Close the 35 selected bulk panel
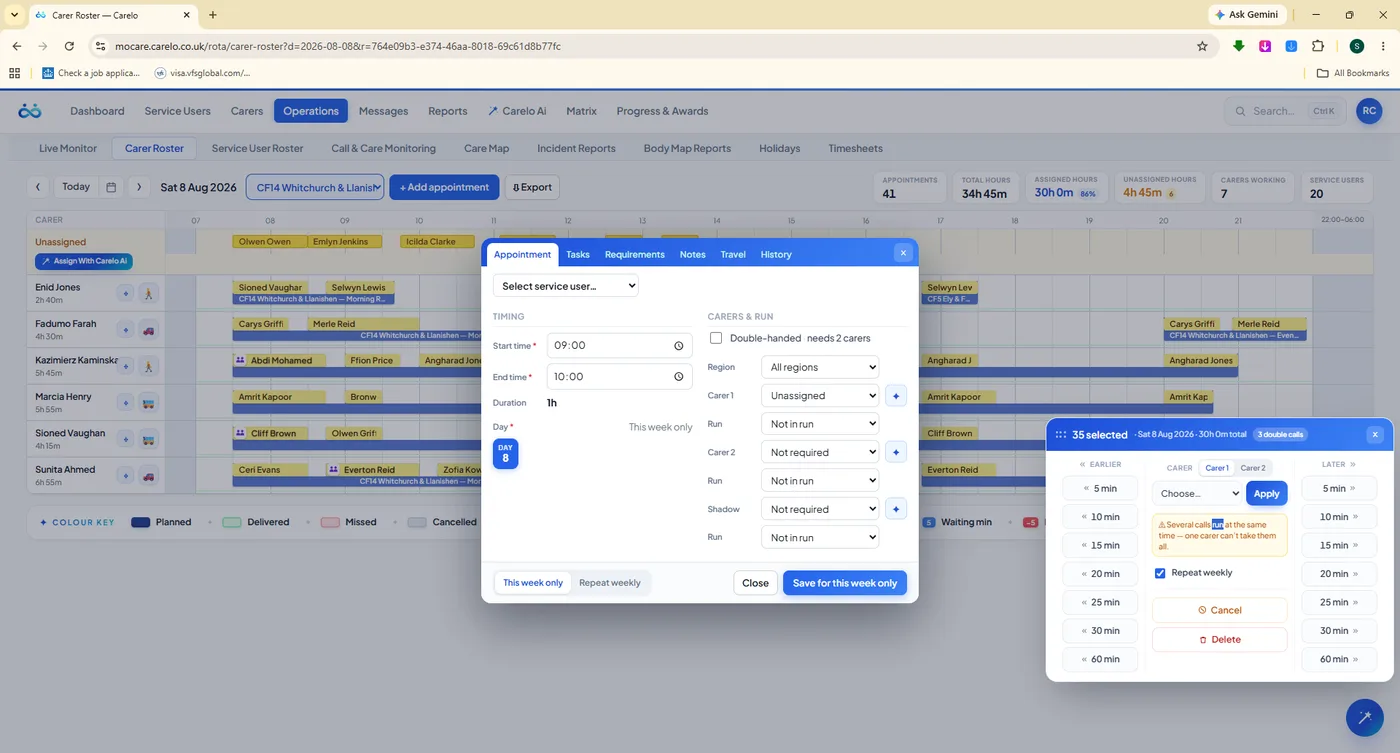 [1375, 435]
